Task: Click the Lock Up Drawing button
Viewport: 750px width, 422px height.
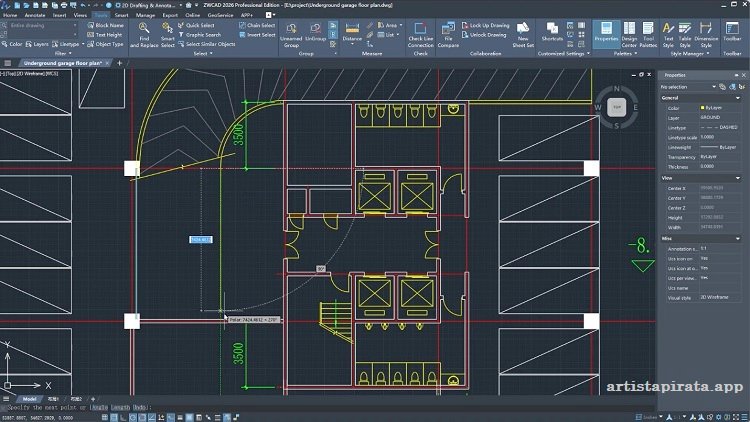Action: (486, 25)
